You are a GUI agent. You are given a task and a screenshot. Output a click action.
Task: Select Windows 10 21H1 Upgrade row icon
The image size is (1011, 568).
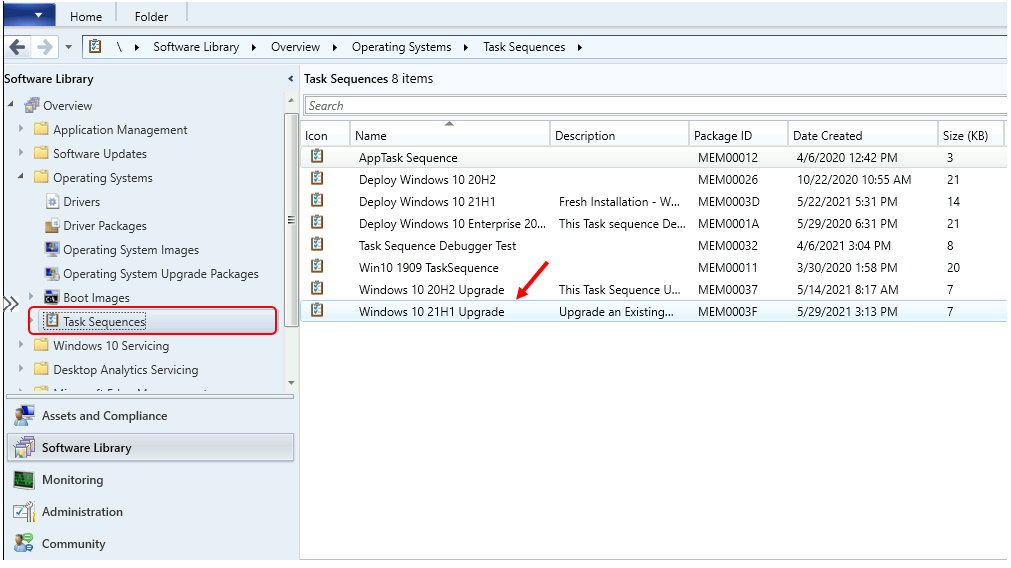[x=317, y=310]
